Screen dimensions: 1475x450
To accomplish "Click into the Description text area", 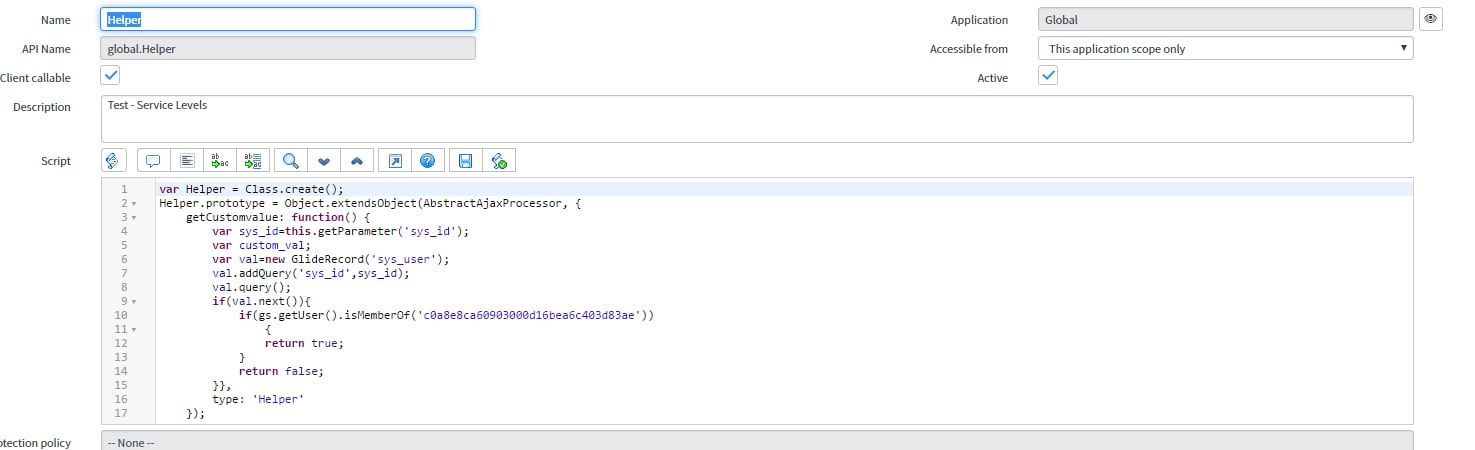I will (757, 119).
